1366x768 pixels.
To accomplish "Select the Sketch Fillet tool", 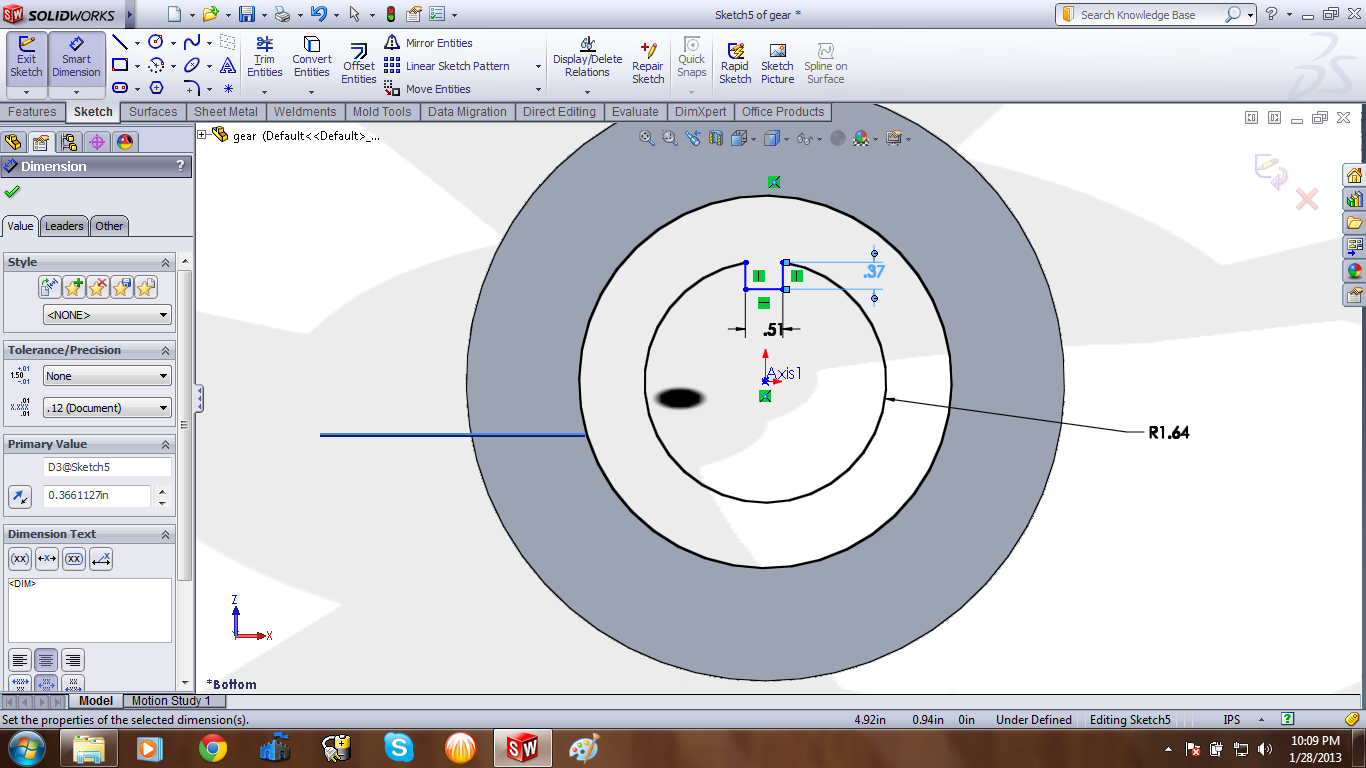I will pos(192,88).
